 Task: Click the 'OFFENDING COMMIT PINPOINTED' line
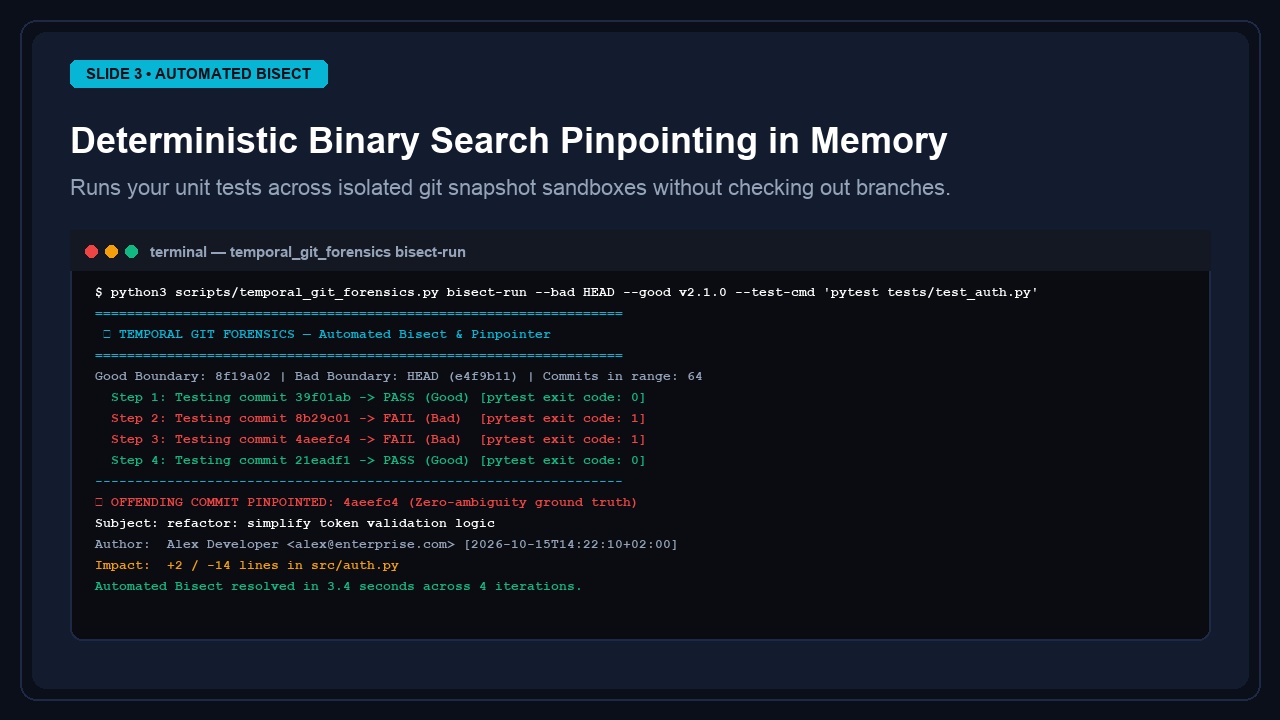point(366,503)
